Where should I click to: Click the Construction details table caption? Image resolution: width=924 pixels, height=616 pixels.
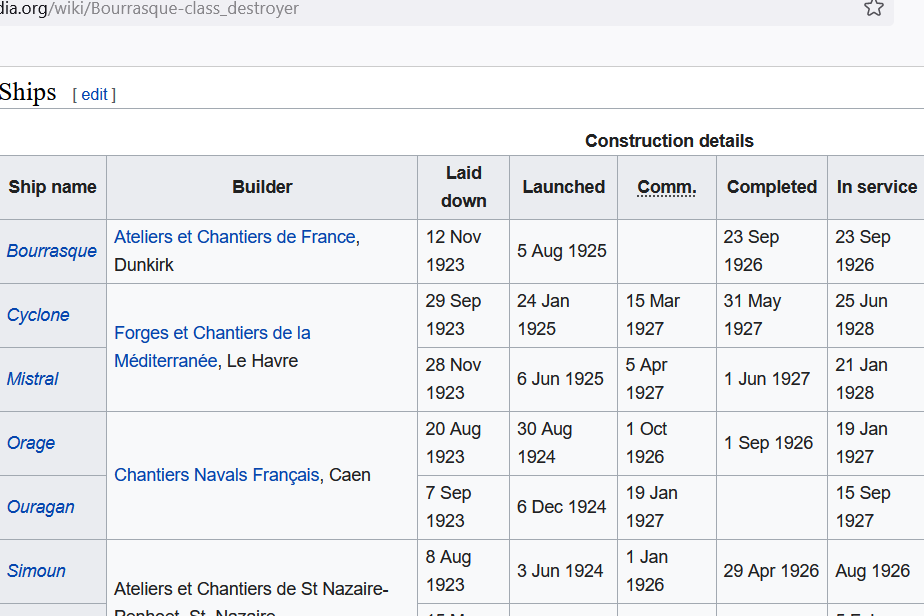(669, 141)
